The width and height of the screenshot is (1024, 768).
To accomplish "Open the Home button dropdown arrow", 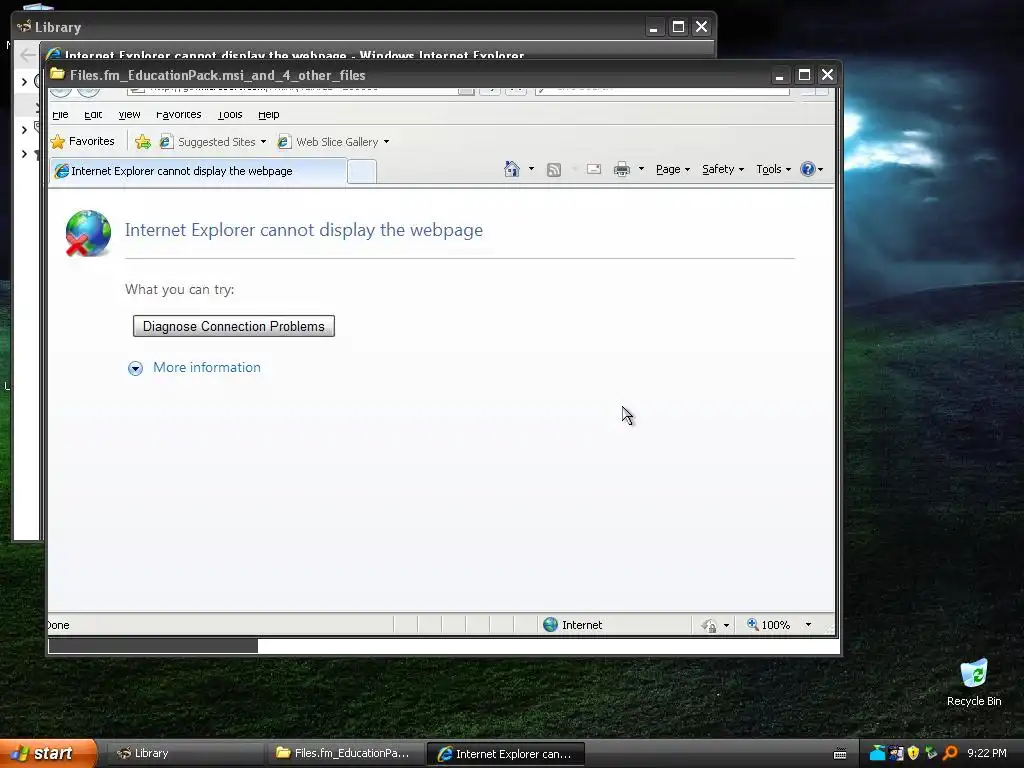I will click(531, 169).
